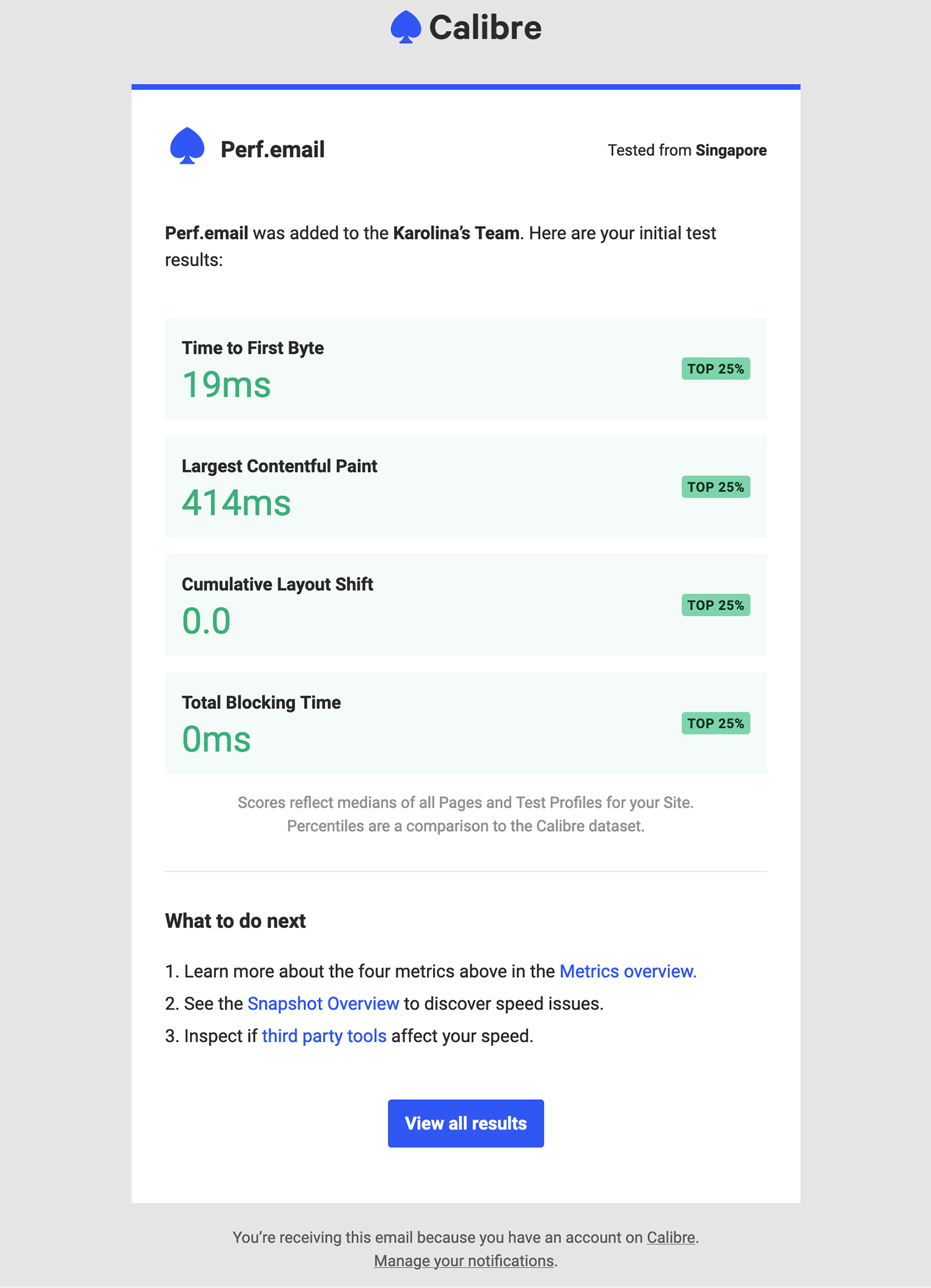
Task: Open Manage your notifications
Action: pos(464,1260)
